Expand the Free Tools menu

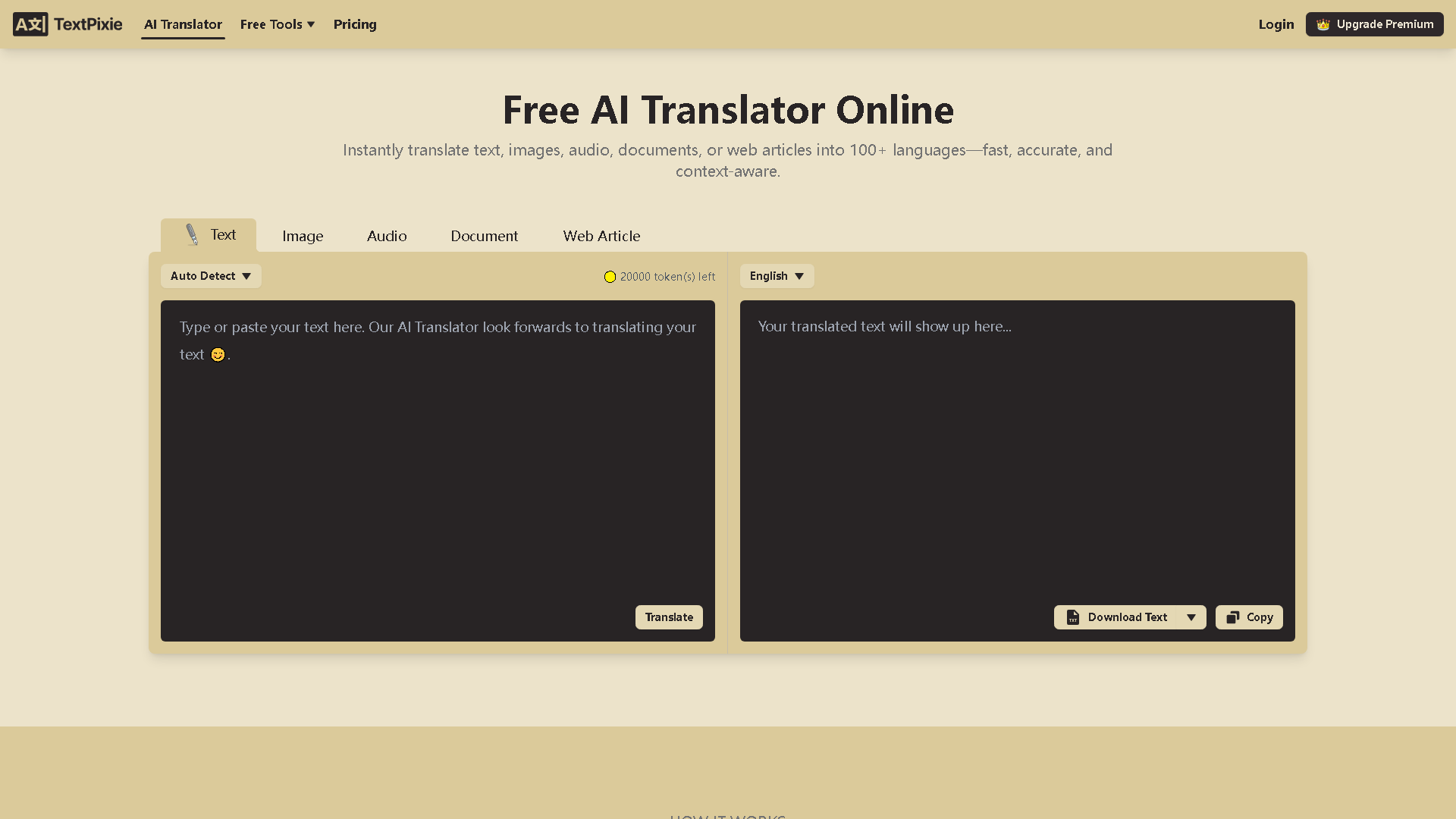[x=277, y=24]
